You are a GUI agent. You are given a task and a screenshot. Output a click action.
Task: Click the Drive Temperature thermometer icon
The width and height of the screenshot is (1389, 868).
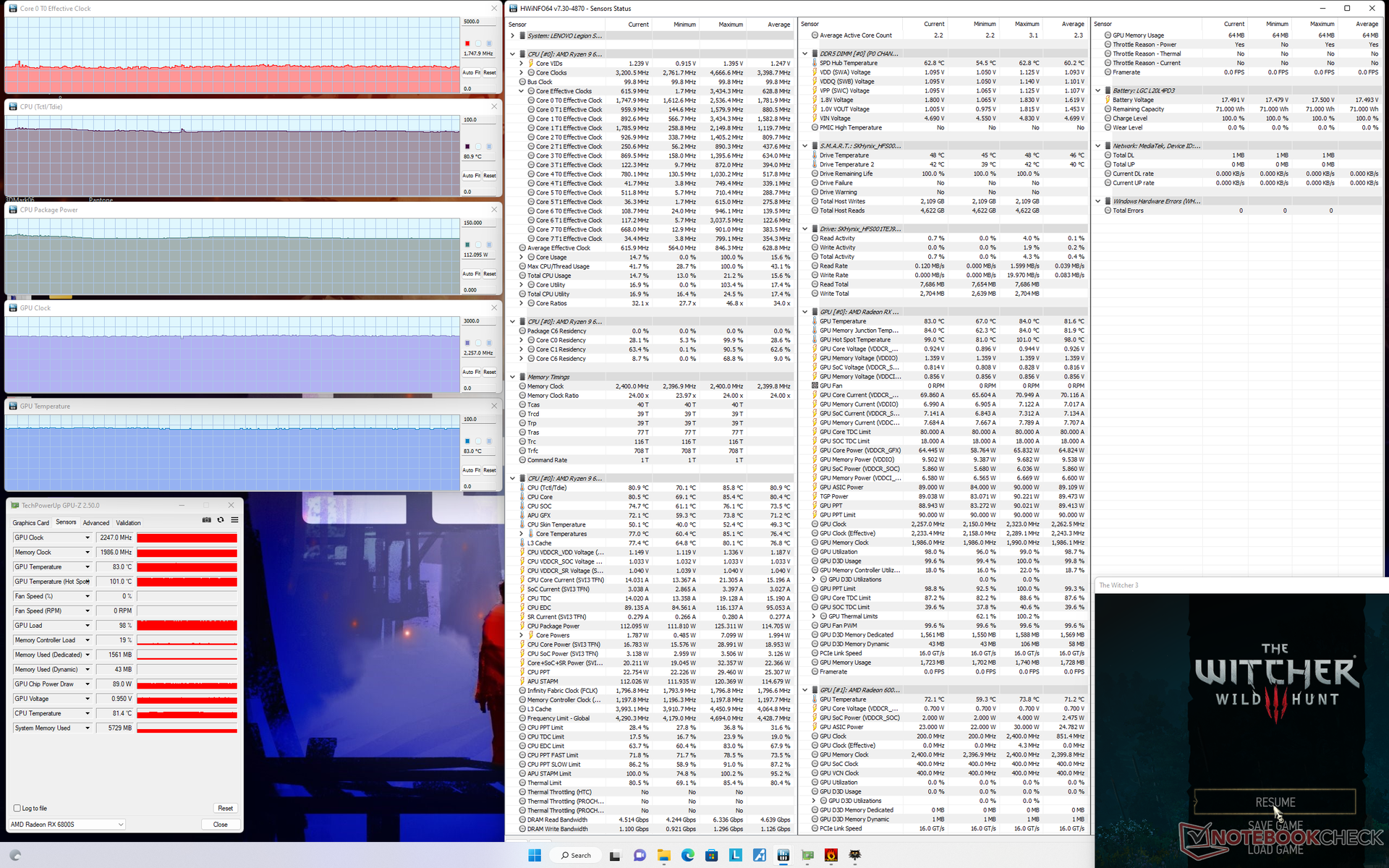point(815,155)
